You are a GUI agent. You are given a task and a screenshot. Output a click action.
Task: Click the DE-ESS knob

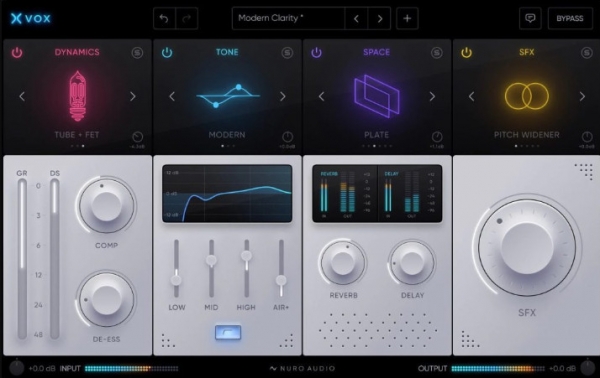pos(106,299)
